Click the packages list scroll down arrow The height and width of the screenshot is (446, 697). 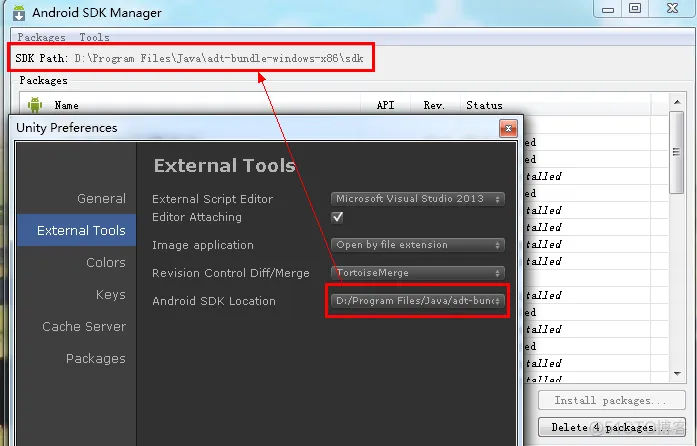677,374
